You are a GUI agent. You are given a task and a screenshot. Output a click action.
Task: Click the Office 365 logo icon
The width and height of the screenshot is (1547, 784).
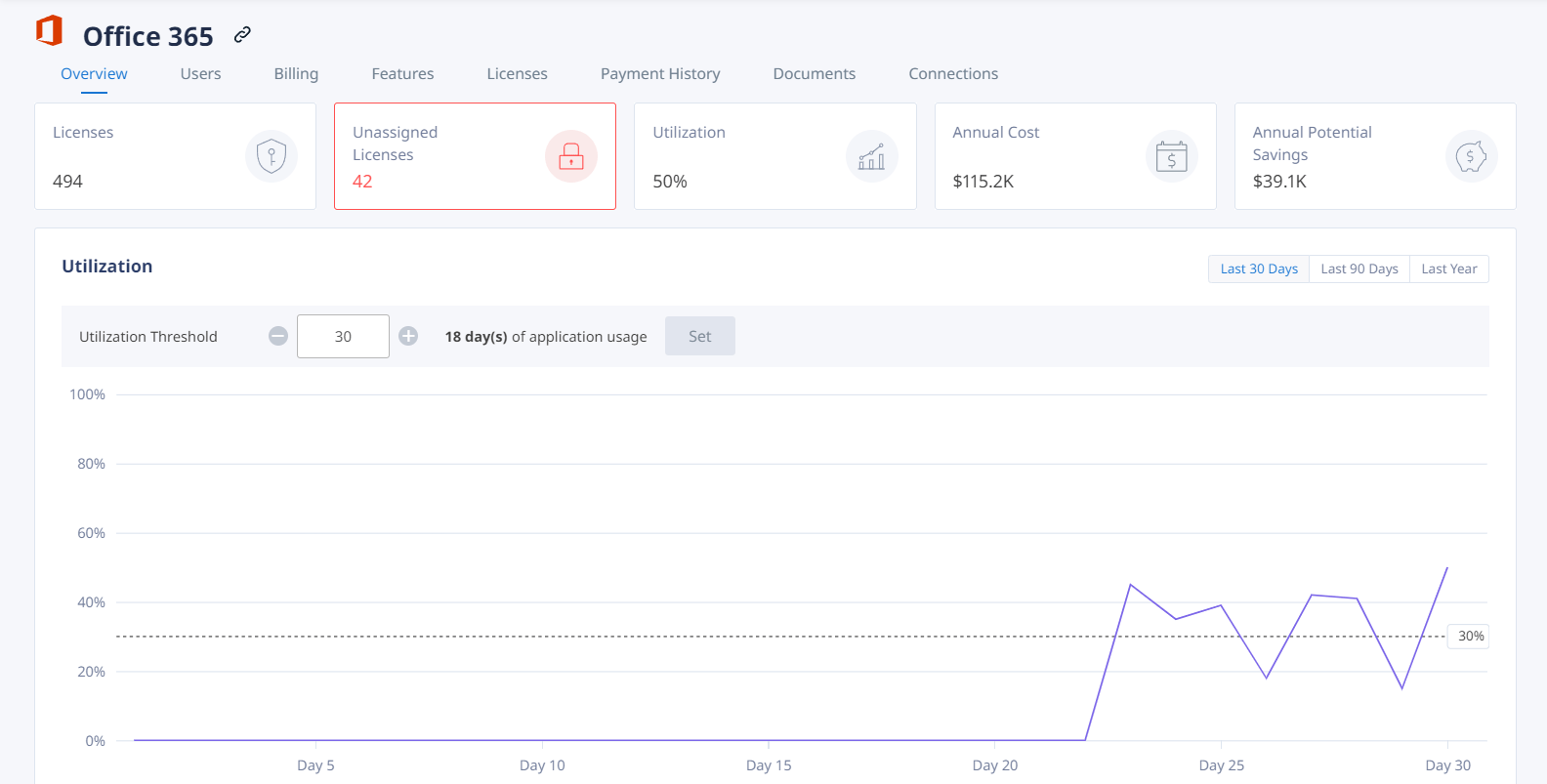49,31
